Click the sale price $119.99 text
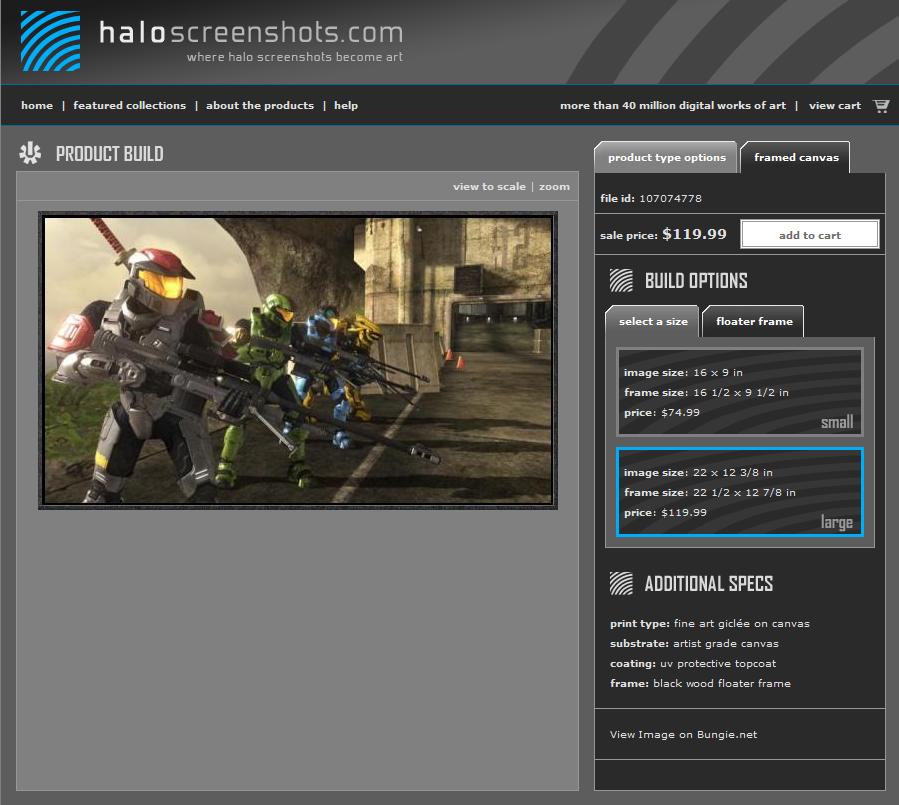 tap(663, 235)
